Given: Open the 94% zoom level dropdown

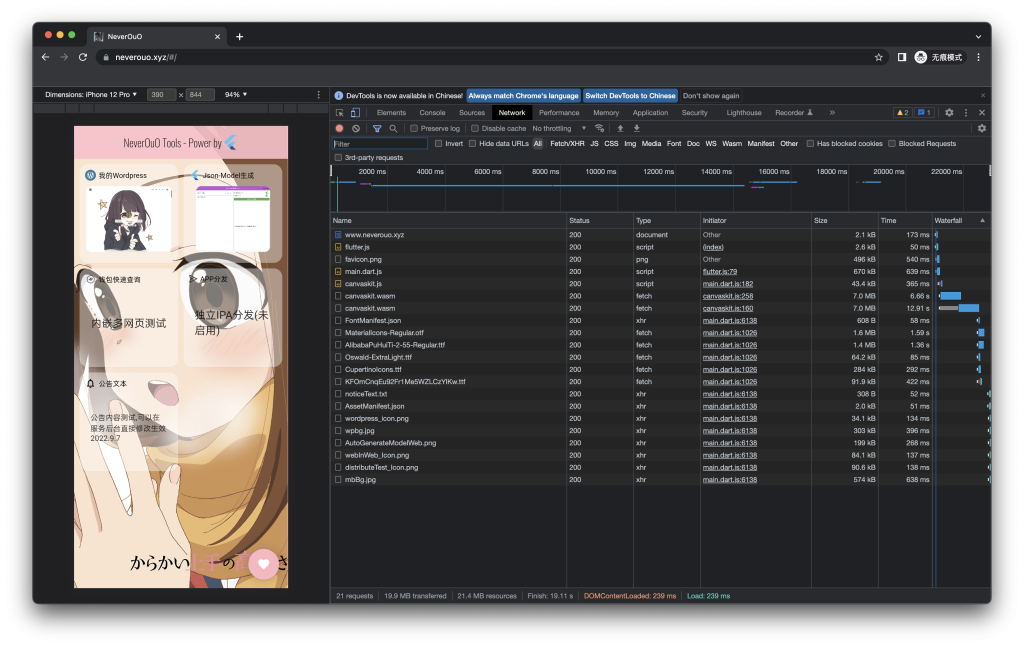Looking at the screenshot, I should (x=236, y=94).
